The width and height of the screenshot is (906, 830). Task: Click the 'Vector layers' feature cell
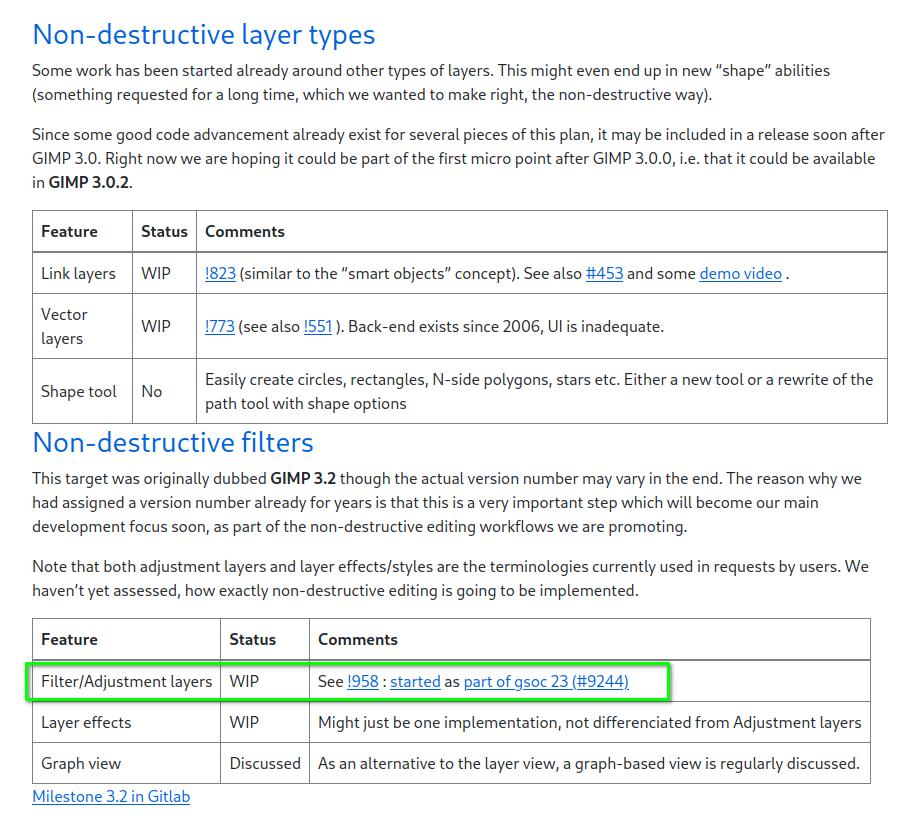[64, 326]
